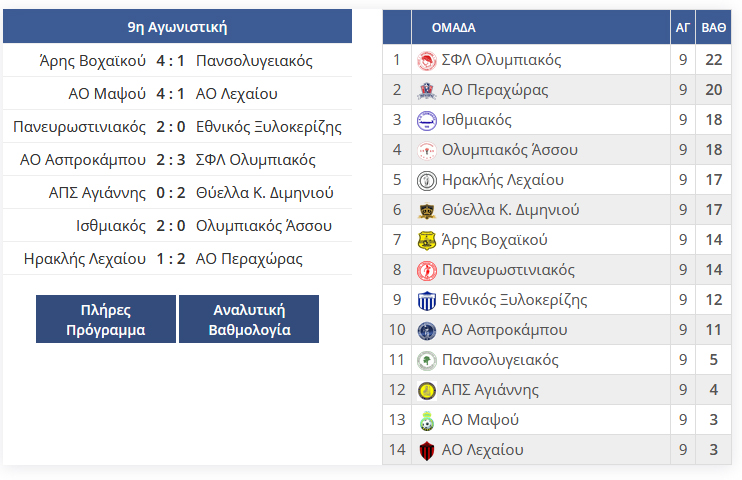
Task: Click the ΣΦΛ Ολυμπιακός team logo
Action: (426, 61)
